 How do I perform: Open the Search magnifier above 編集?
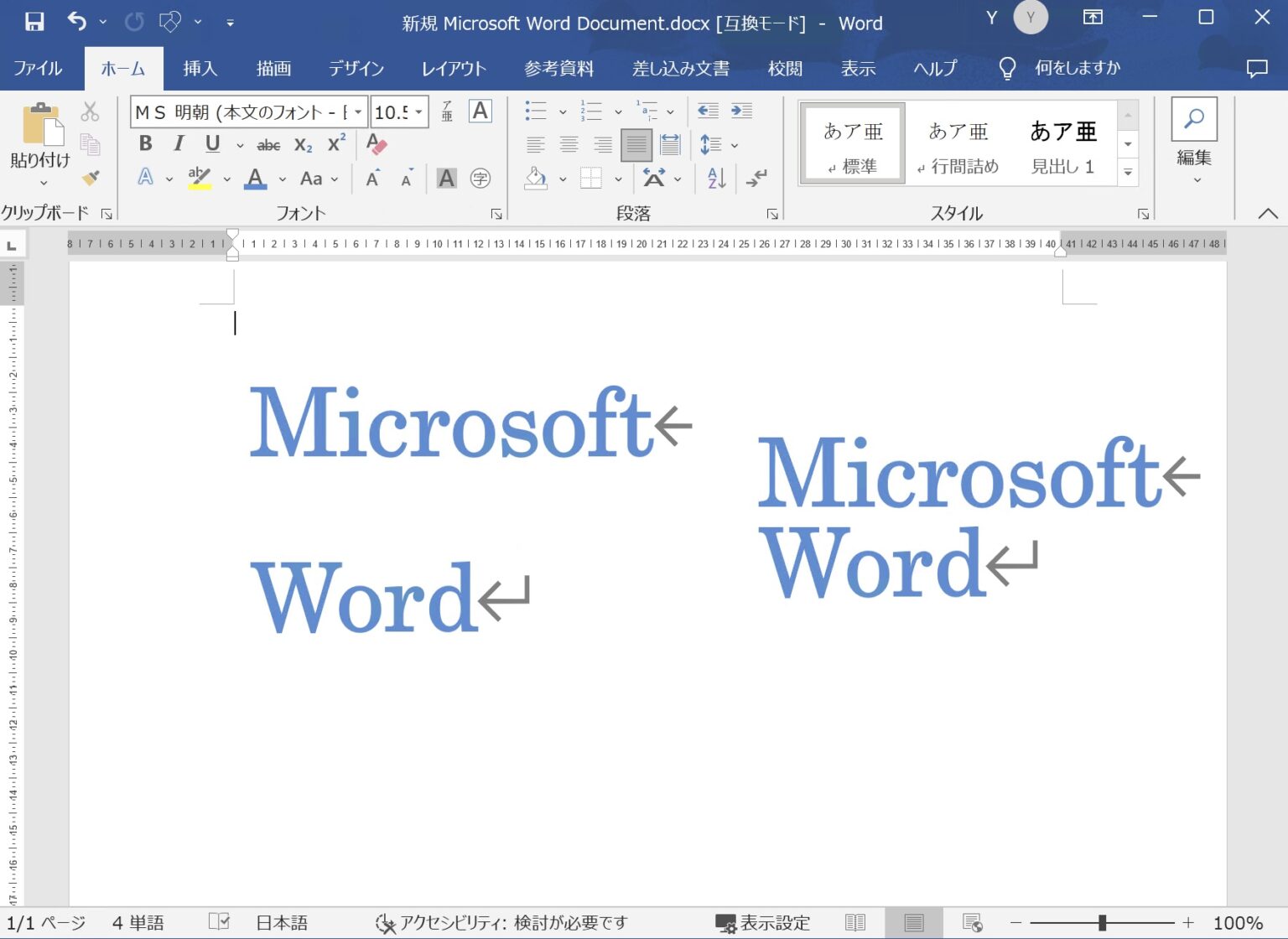point(1193,119)
